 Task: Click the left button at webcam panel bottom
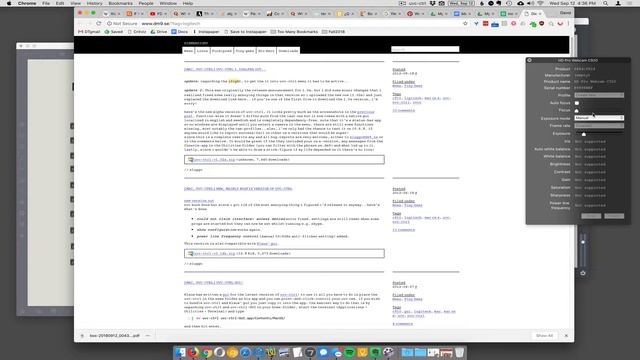coord(591,216)
